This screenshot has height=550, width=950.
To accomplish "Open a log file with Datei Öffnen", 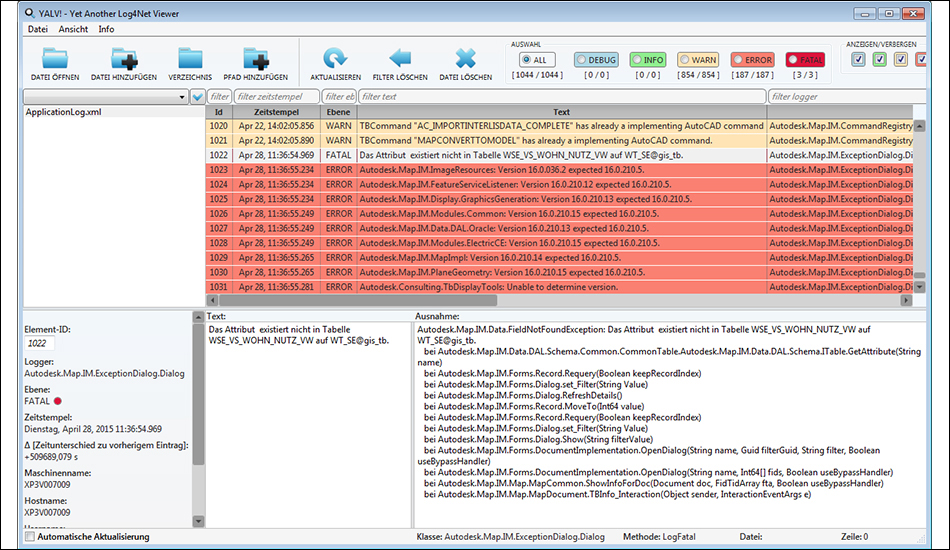I will 55,64.
